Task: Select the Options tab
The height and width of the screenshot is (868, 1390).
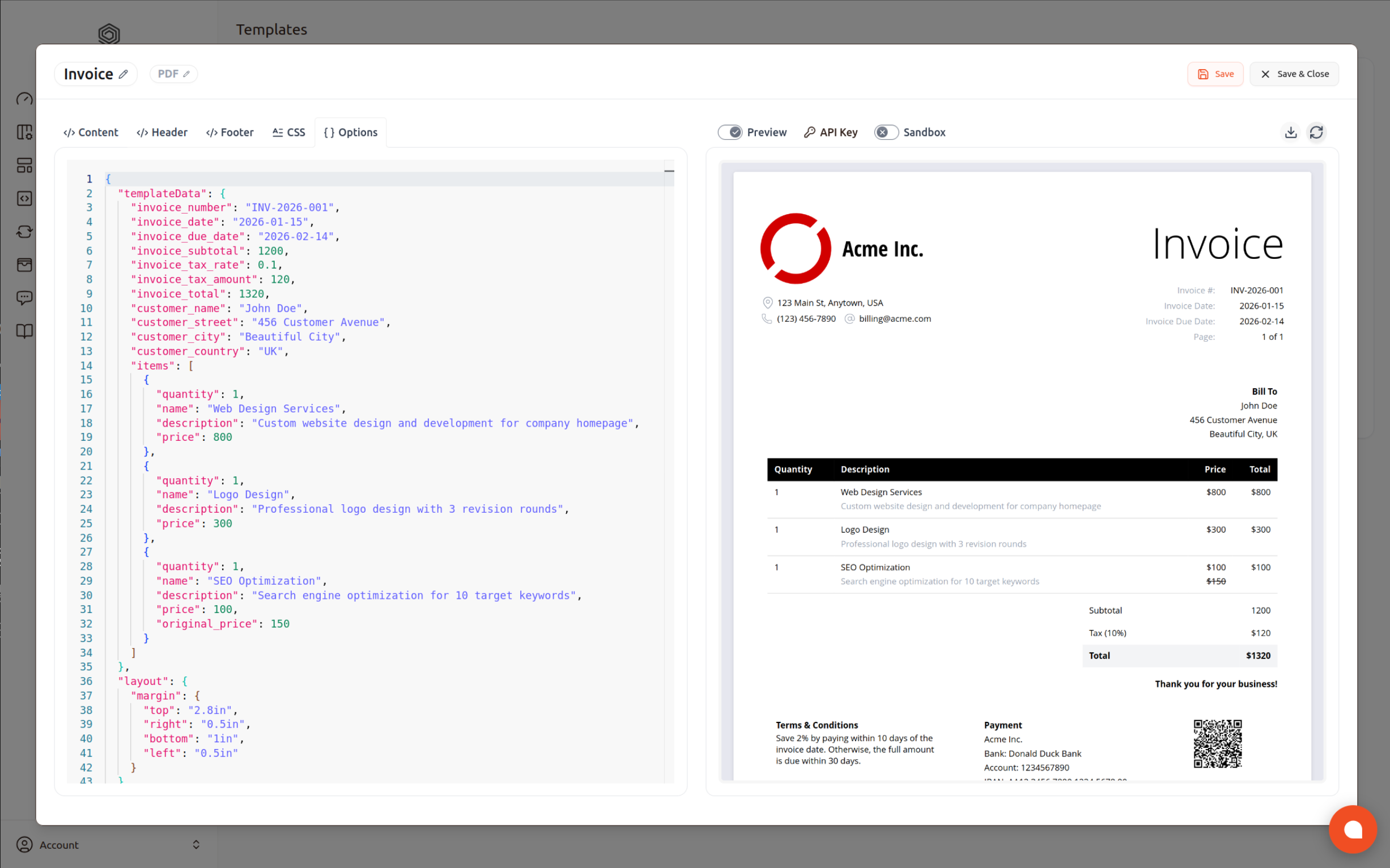Action: pyautogui.click(x=351, y=133)
